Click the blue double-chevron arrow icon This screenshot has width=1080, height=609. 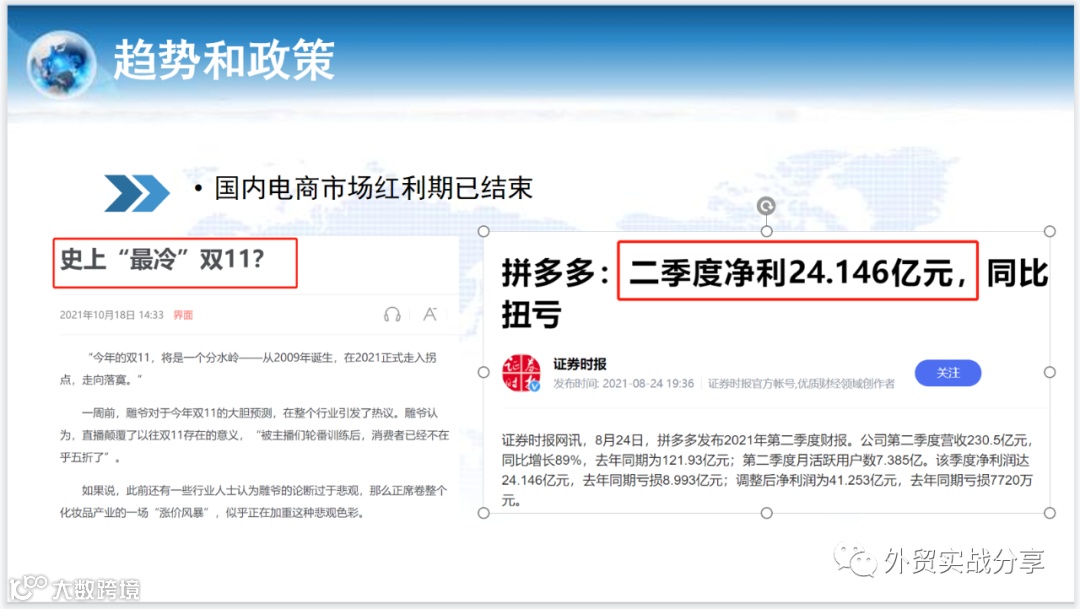(136, 193)
